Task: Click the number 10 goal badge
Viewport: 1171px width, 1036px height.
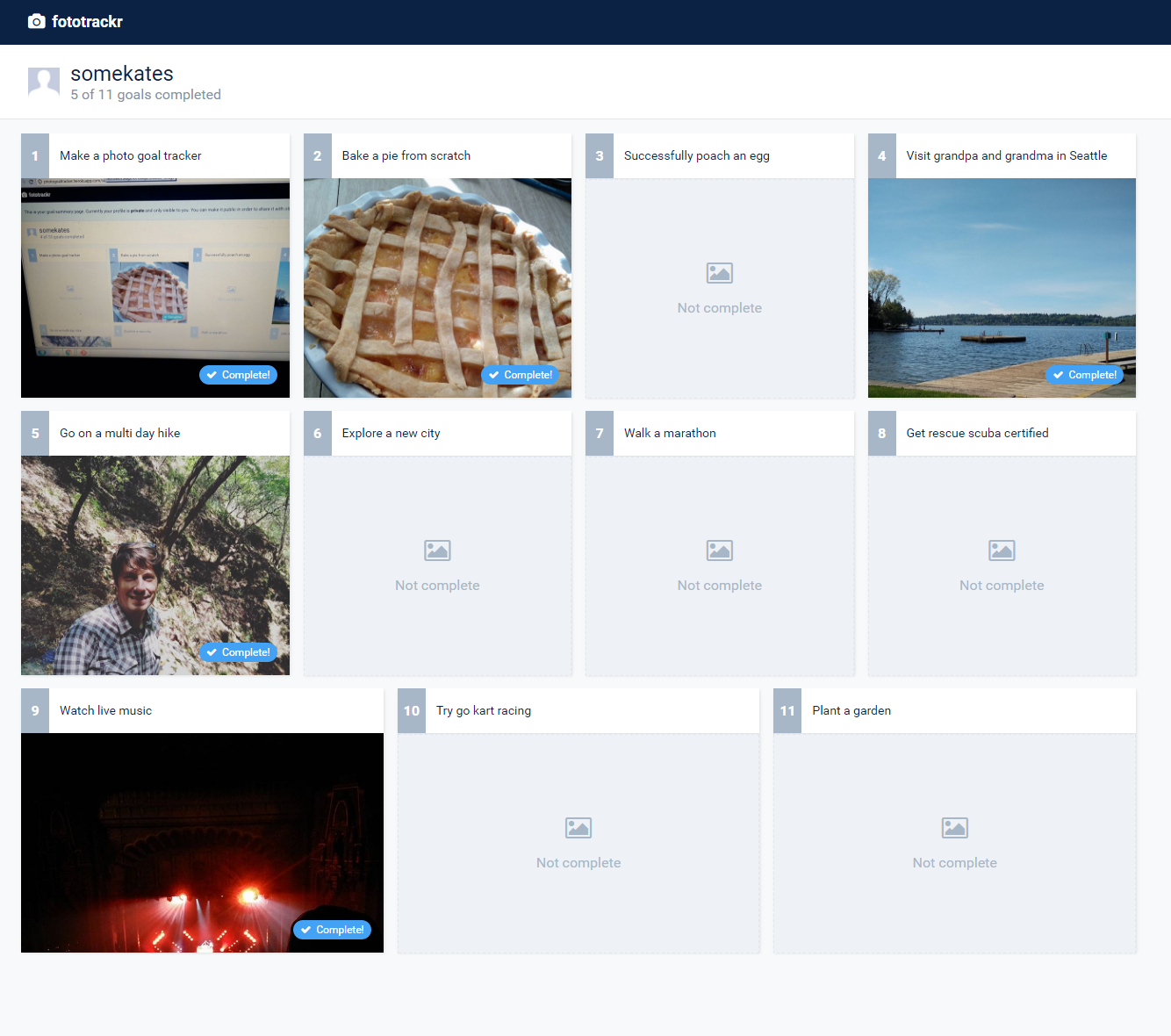Action: (412, 710)
